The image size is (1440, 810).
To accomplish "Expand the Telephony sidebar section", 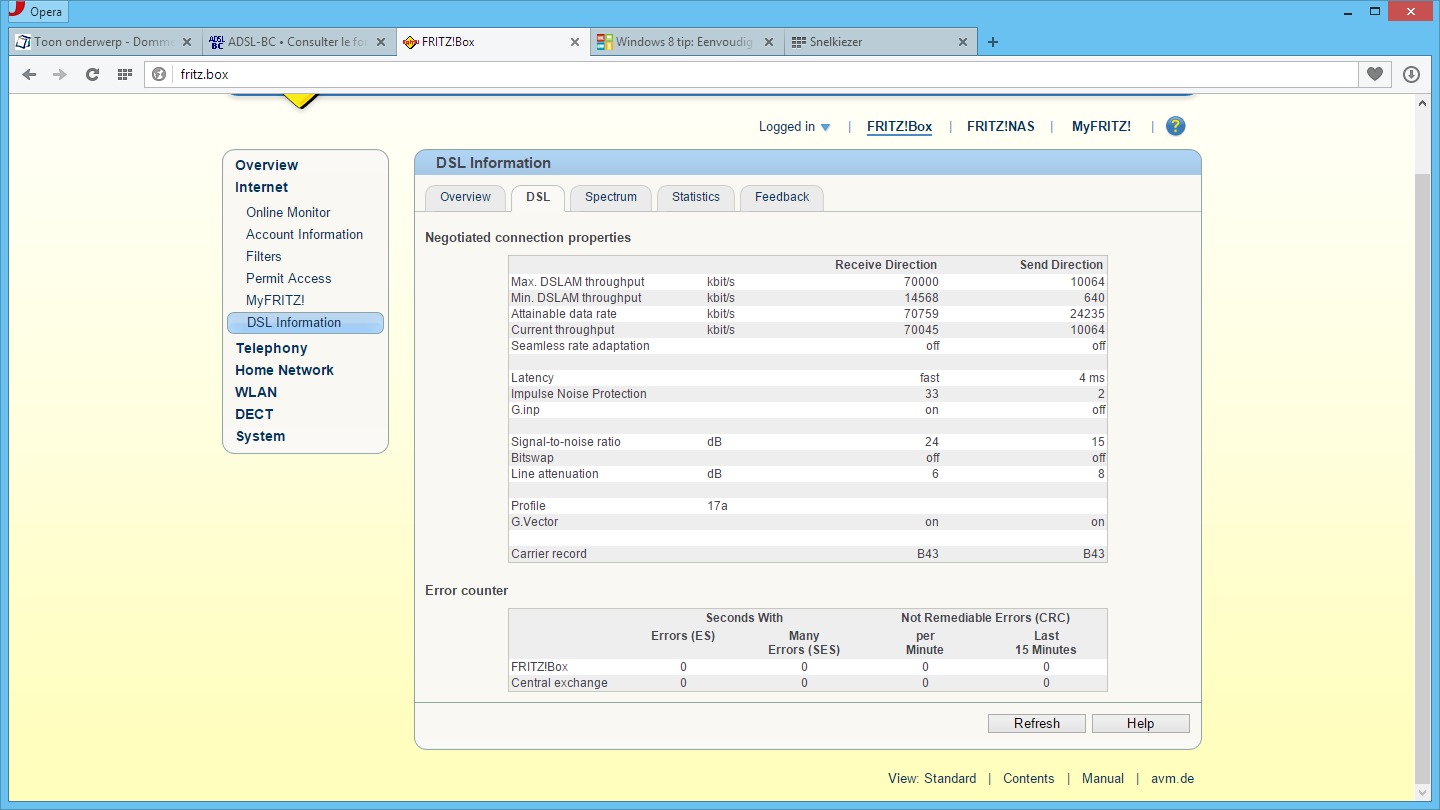I will pos(271,348).
